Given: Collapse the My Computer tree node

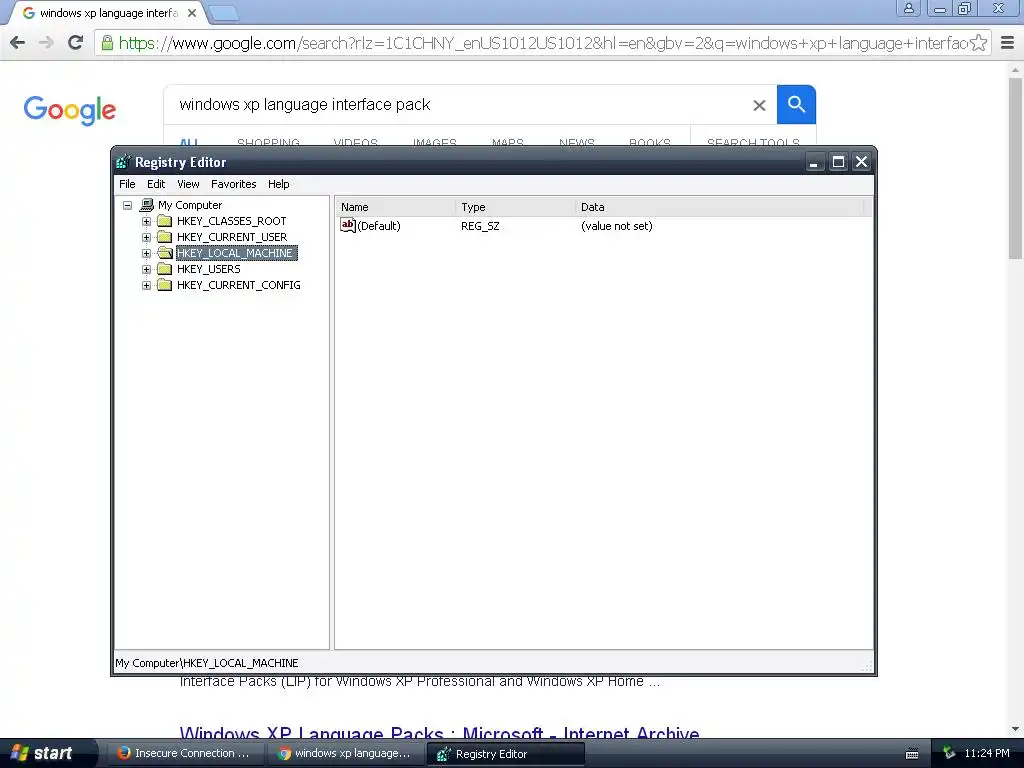Looking at the screenshot, I should click(x=127, y=205).
